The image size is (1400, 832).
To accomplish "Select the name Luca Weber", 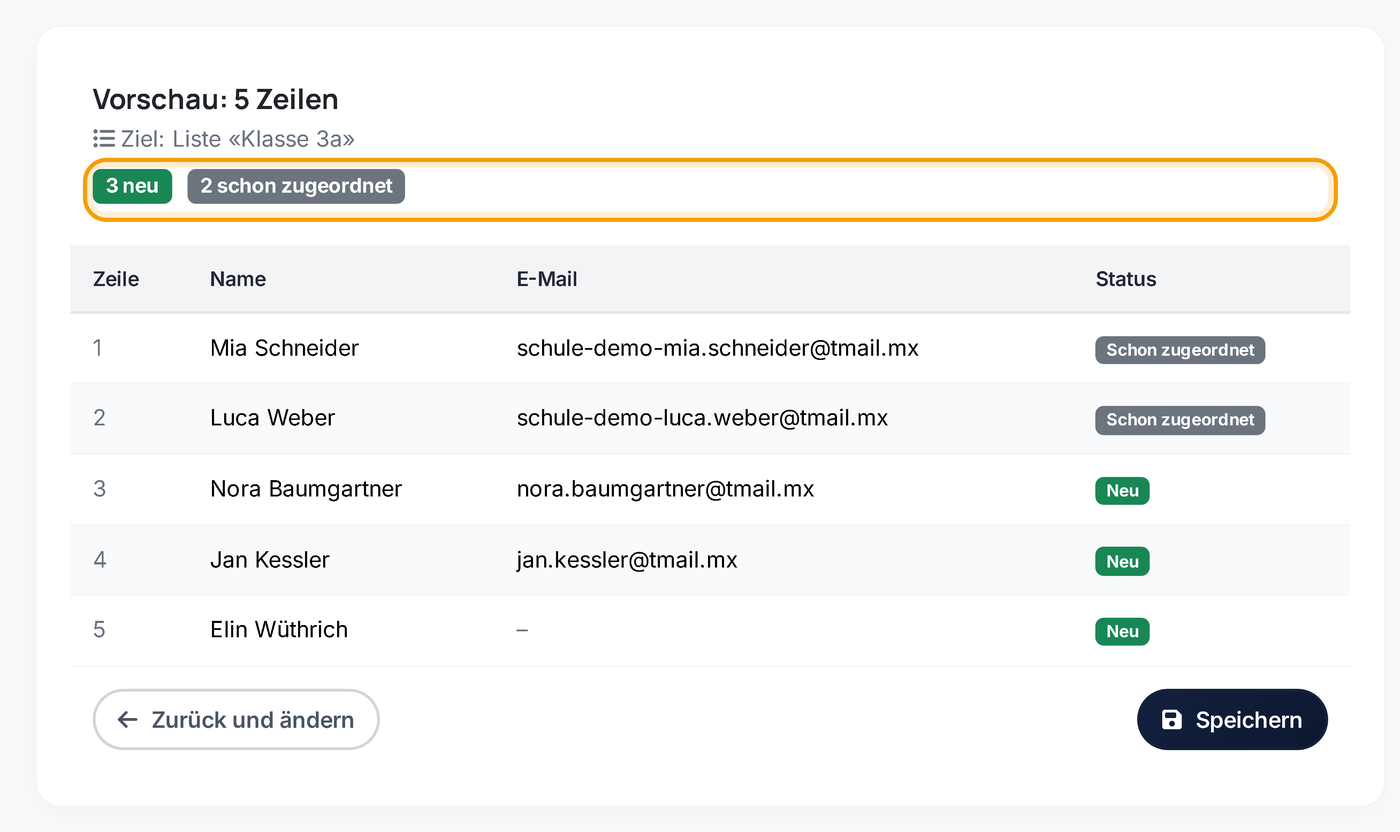I will (272, 418).
